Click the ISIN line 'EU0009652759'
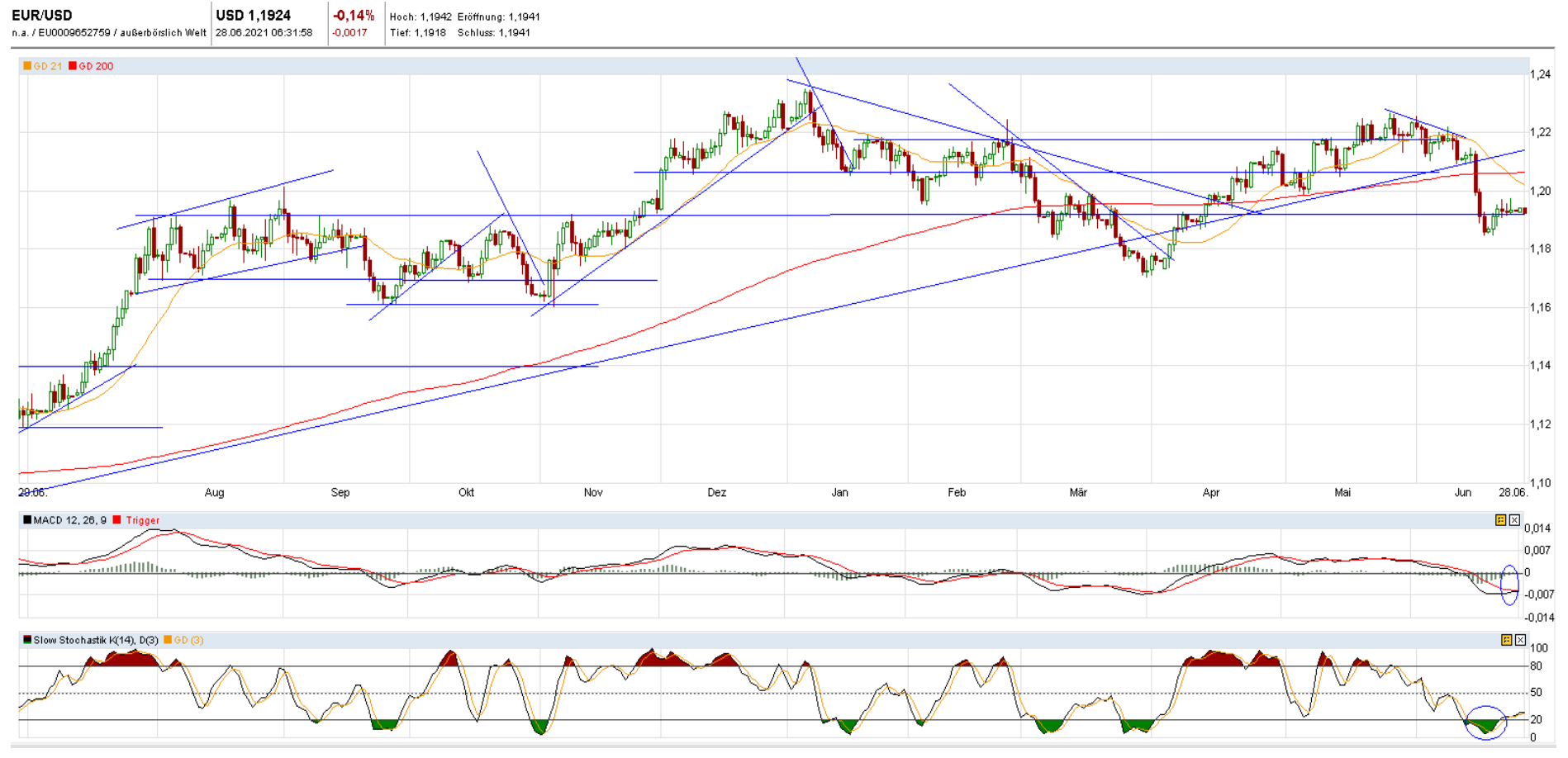Screen dimensions: 1568x758 coord(74,33)
